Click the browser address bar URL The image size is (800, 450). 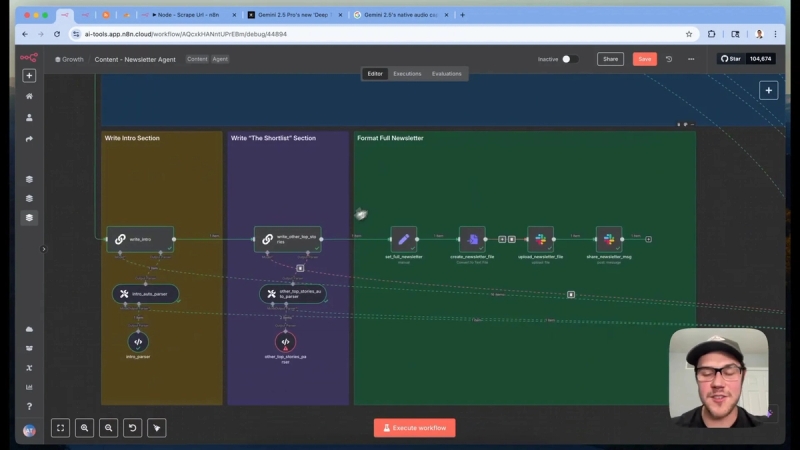pos(186,34)
